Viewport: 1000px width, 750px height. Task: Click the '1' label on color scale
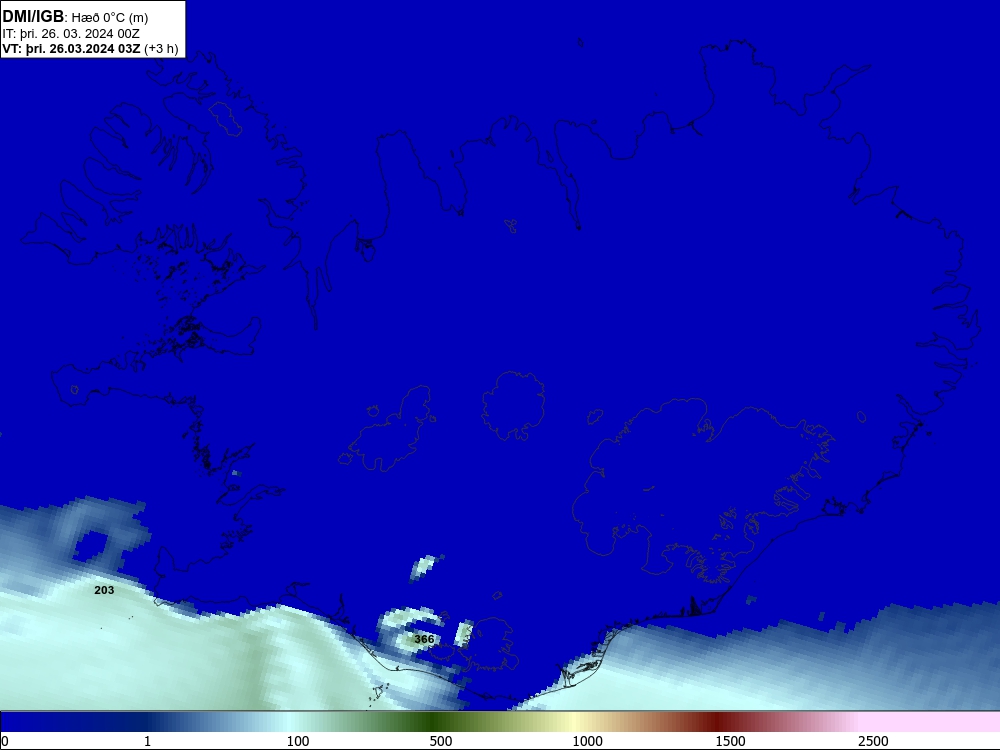147,741
